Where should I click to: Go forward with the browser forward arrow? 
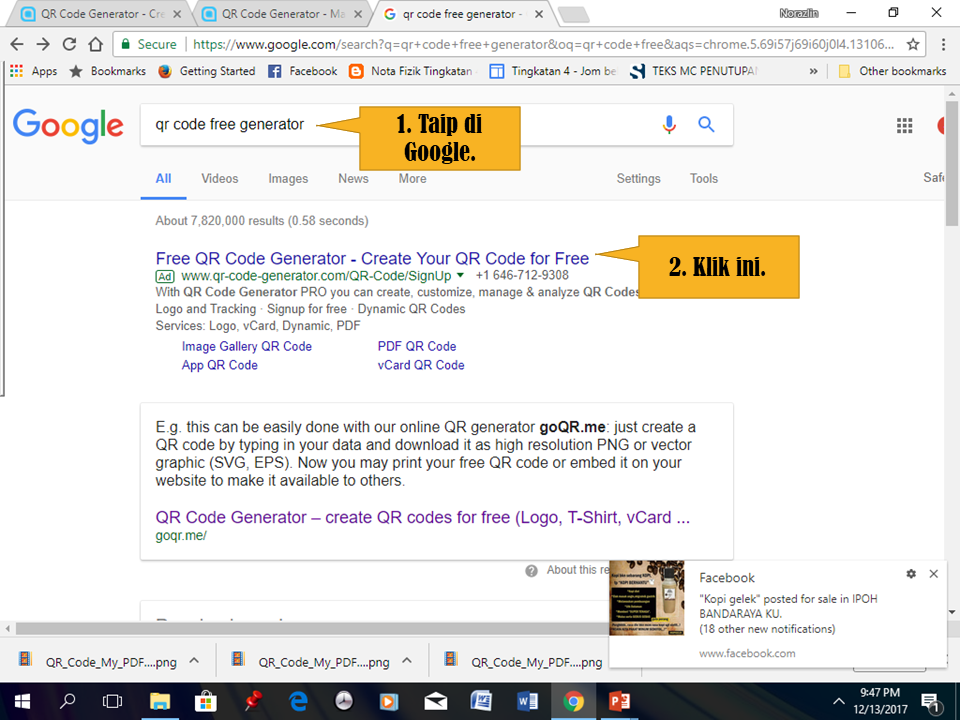(x=43, y=44)
